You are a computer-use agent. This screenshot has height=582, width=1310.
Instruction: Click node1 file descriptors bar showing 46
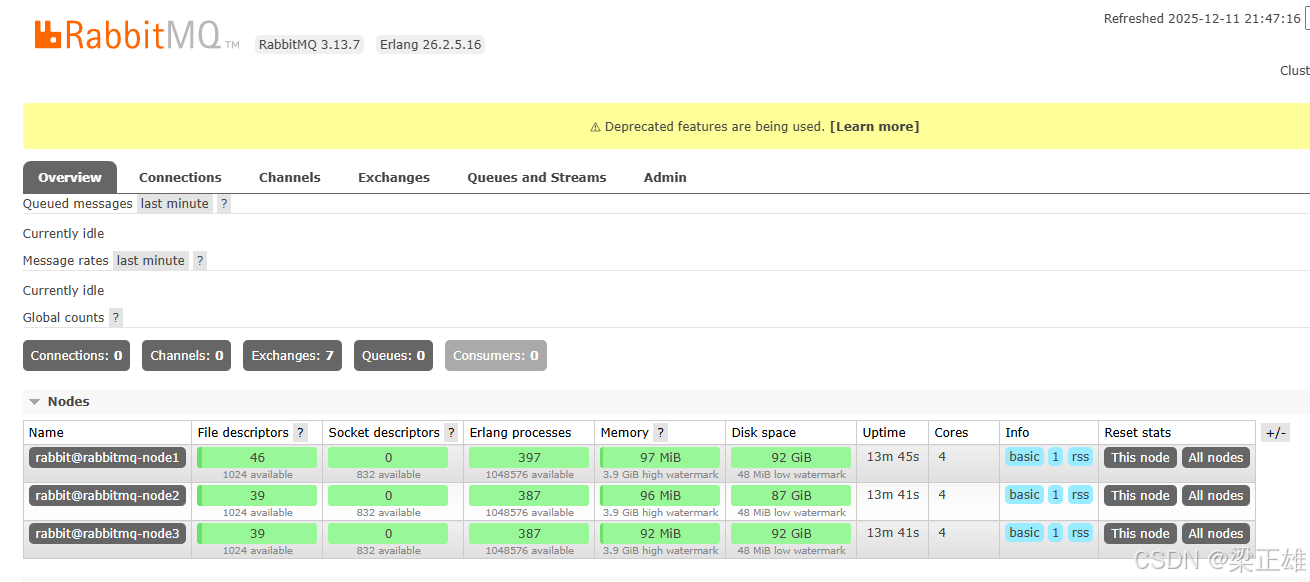pos(257,457)
